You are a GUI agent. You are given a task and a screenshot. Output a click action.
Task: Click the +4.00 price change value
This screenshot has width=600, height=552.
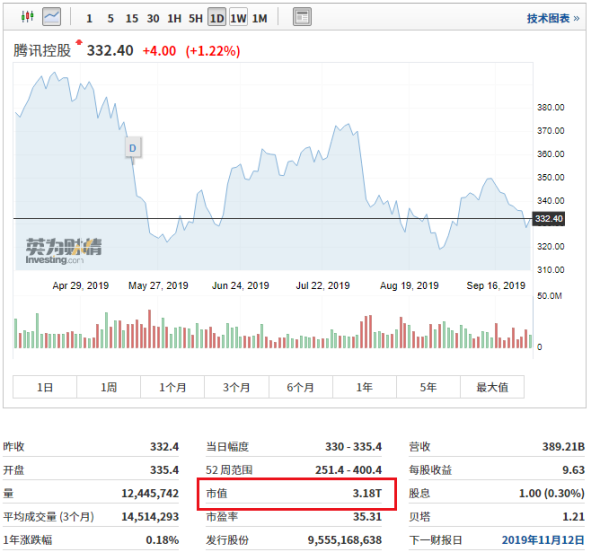pos(159,51)
